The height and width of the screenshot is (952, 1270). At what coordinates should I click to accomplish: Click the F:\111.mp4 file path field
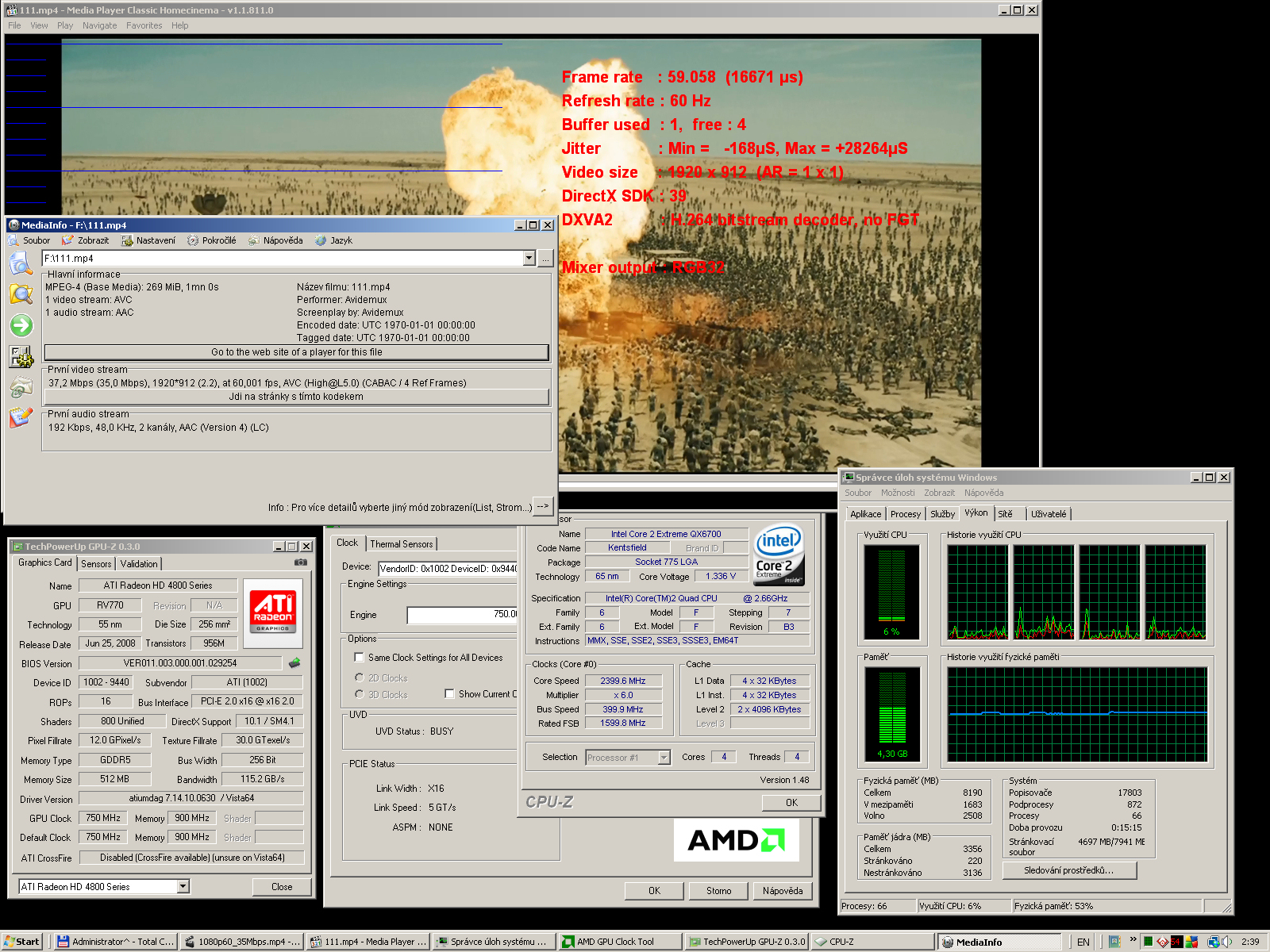tap(283, 259)
